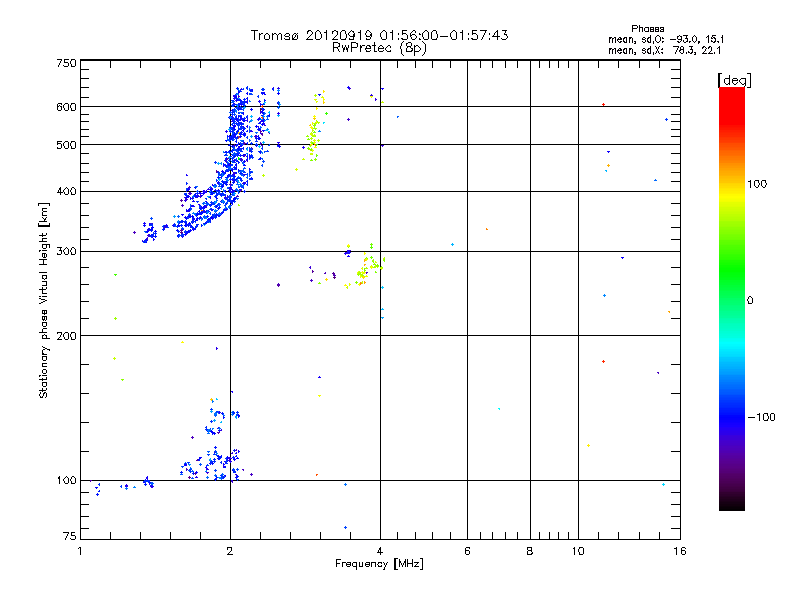The height and width of the screenshot is (600, 800).
Task: Click x-axis tick label '4'
Action: click(x=380, y=551)
